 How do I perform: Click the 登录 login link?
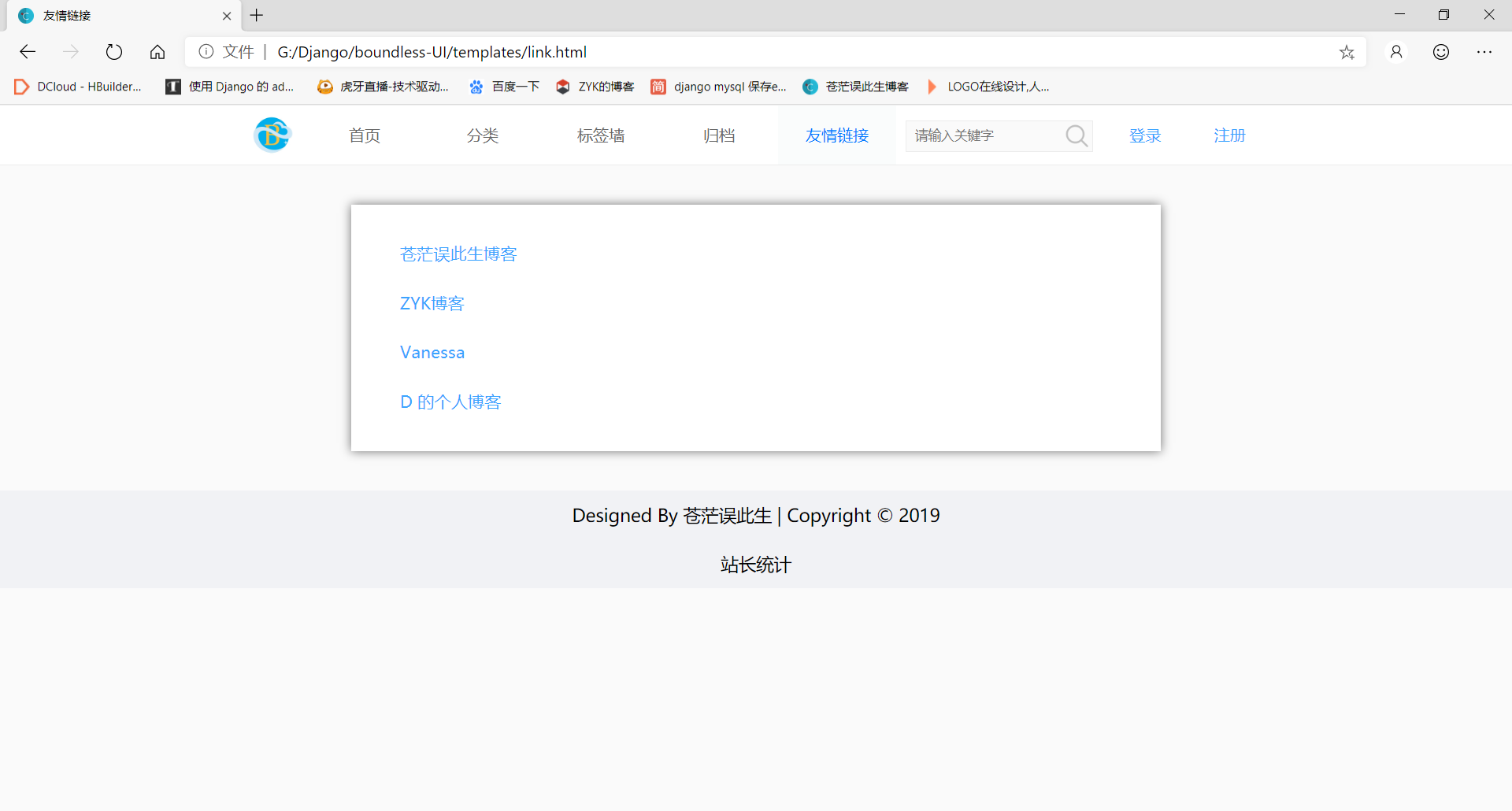[x=1145, y=135]
